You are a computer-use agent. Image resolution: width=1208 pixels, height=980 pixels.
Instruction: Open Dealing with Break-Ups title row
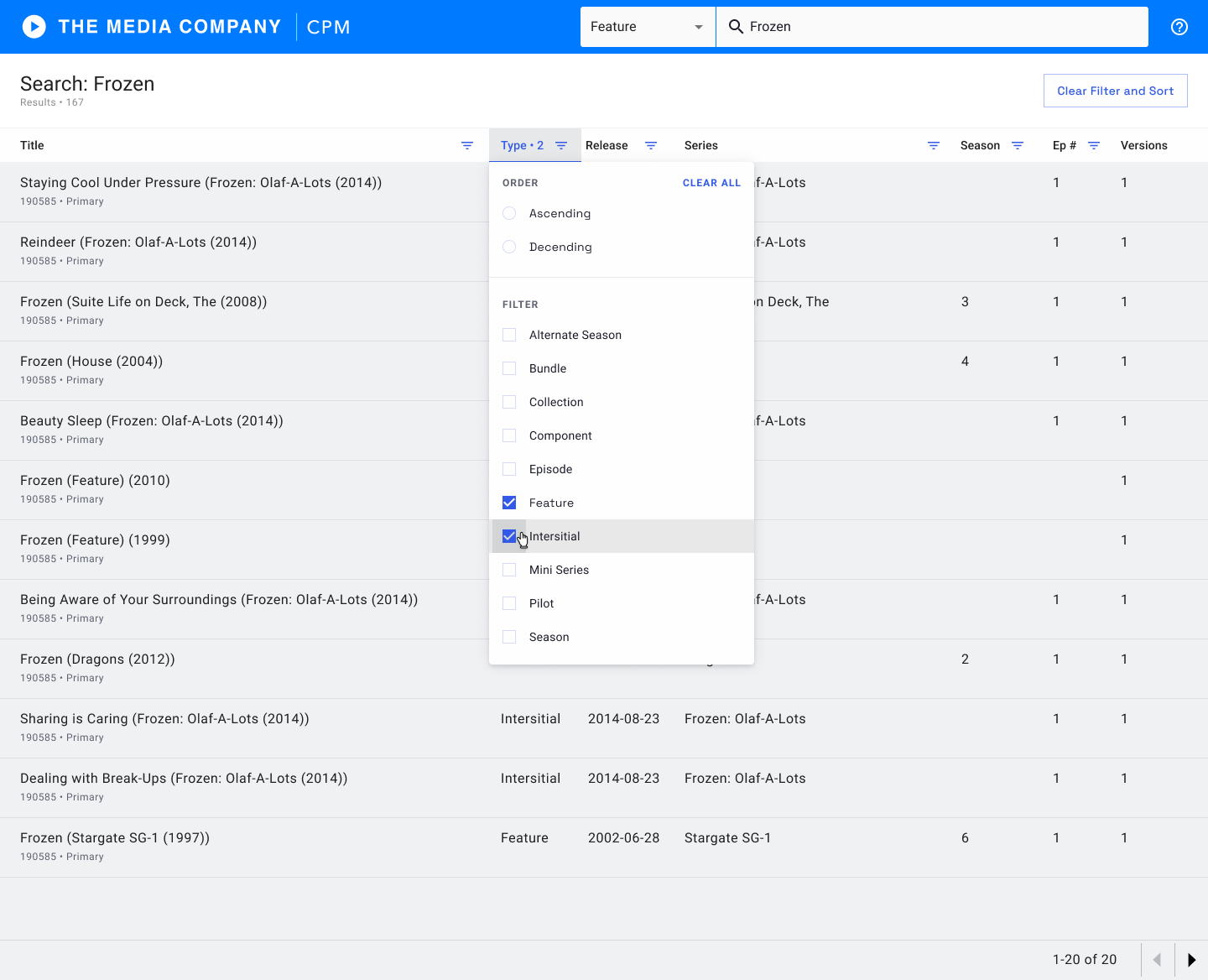click(x=184, y=779)
